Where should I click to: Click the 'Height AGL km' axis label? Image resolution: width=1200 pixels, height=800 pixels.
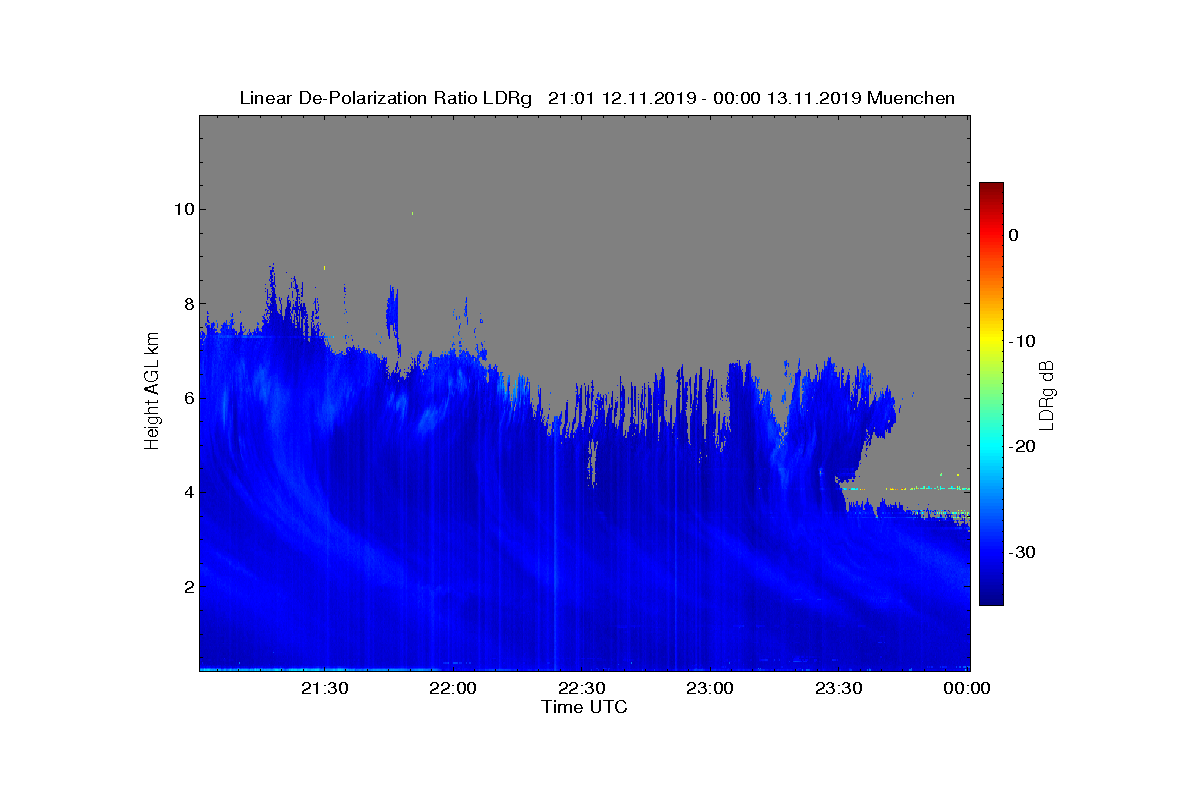click(152, 392)
